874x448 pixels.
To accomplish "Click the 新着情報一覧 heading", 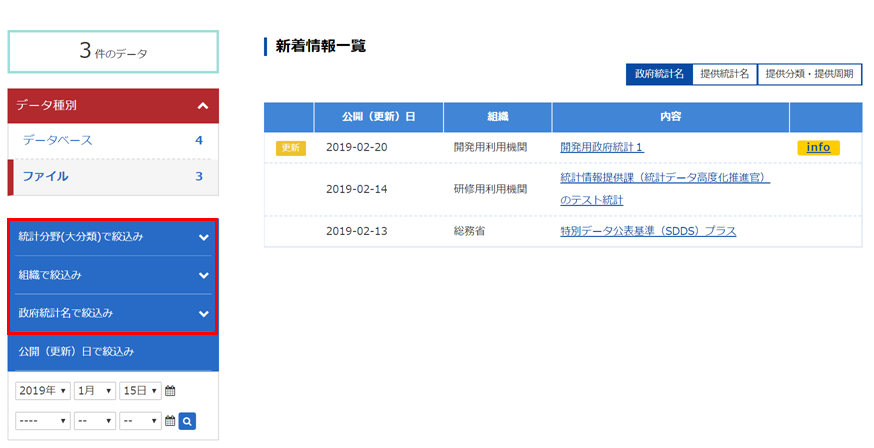I will pyautogui.click(x=321, y=46).
